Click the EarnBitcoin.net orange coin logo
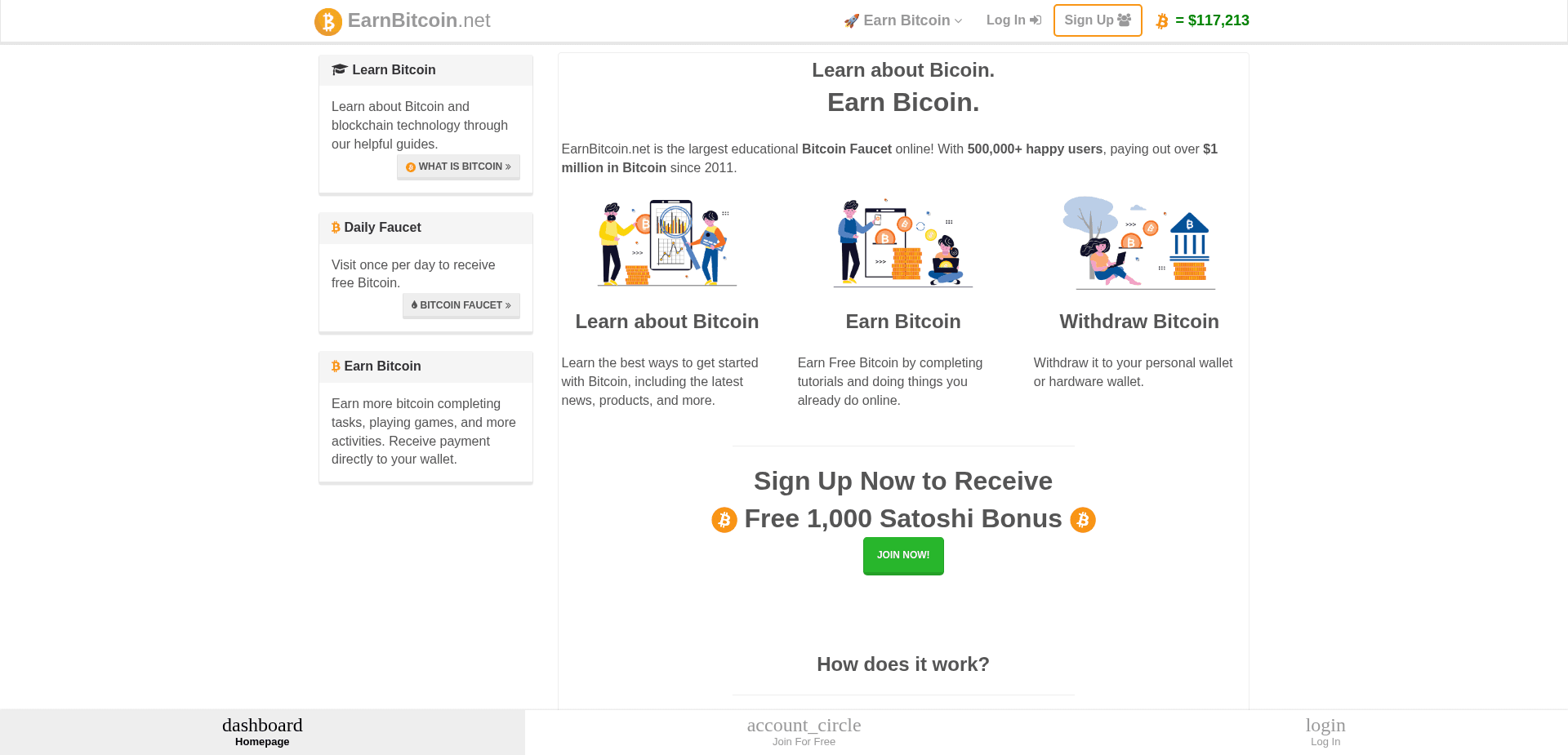The image size is (1568, 755). (328, 21)
